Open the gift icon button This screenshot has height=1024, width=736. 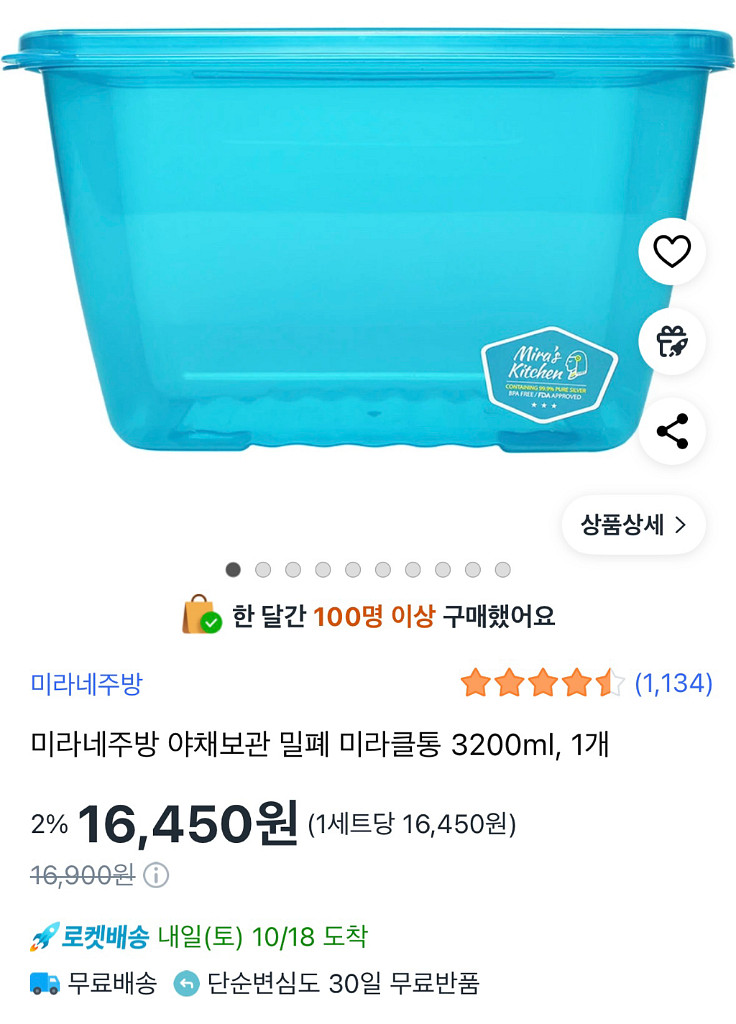point(672,342)
